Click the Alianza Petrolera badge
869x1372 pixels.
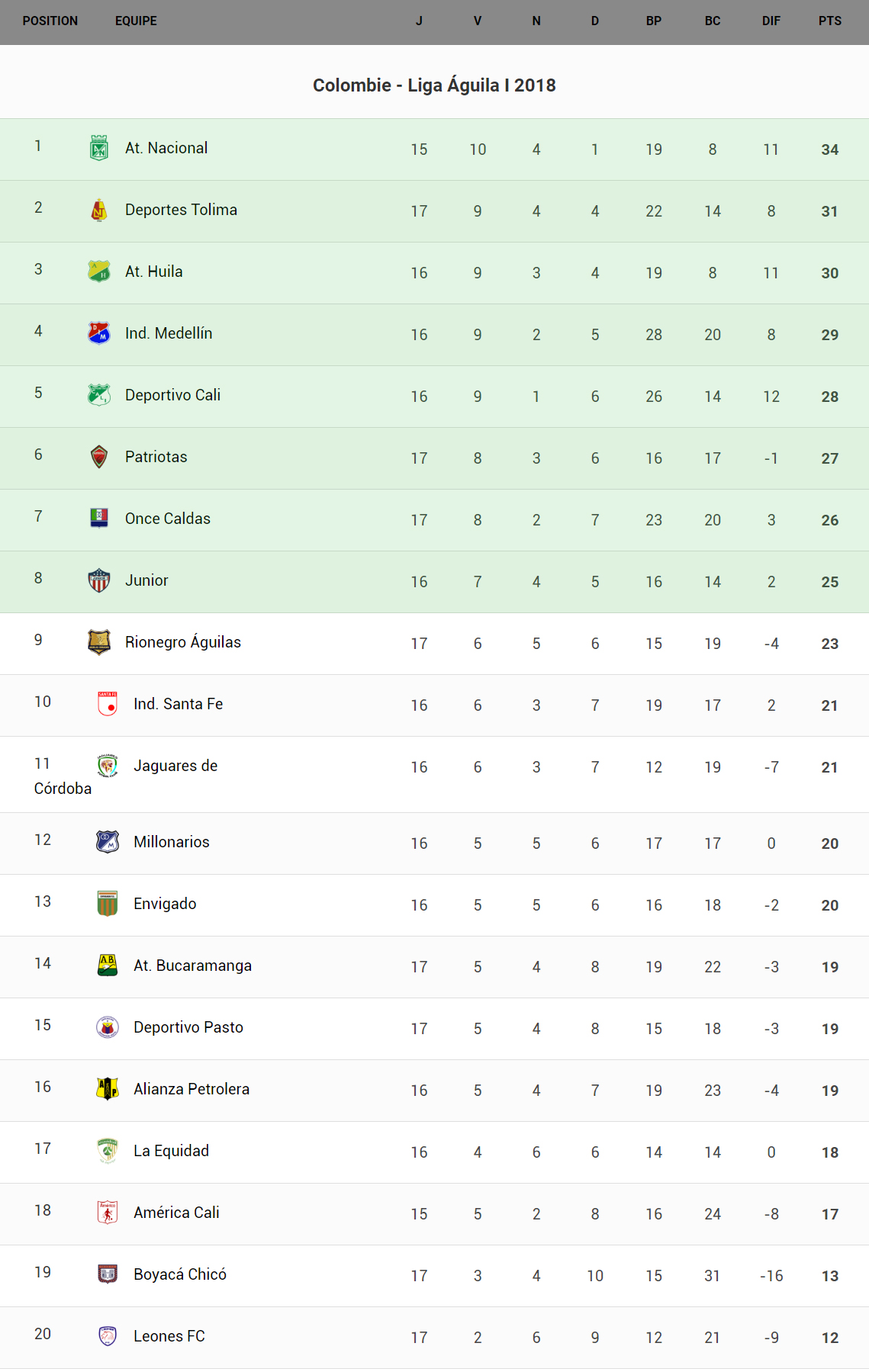[x=108, y=1089]
